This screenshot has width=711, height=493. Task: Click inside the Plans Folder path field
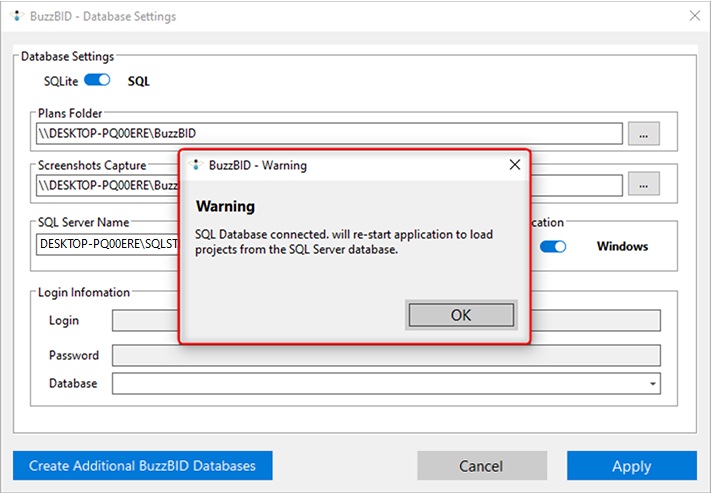328,133
